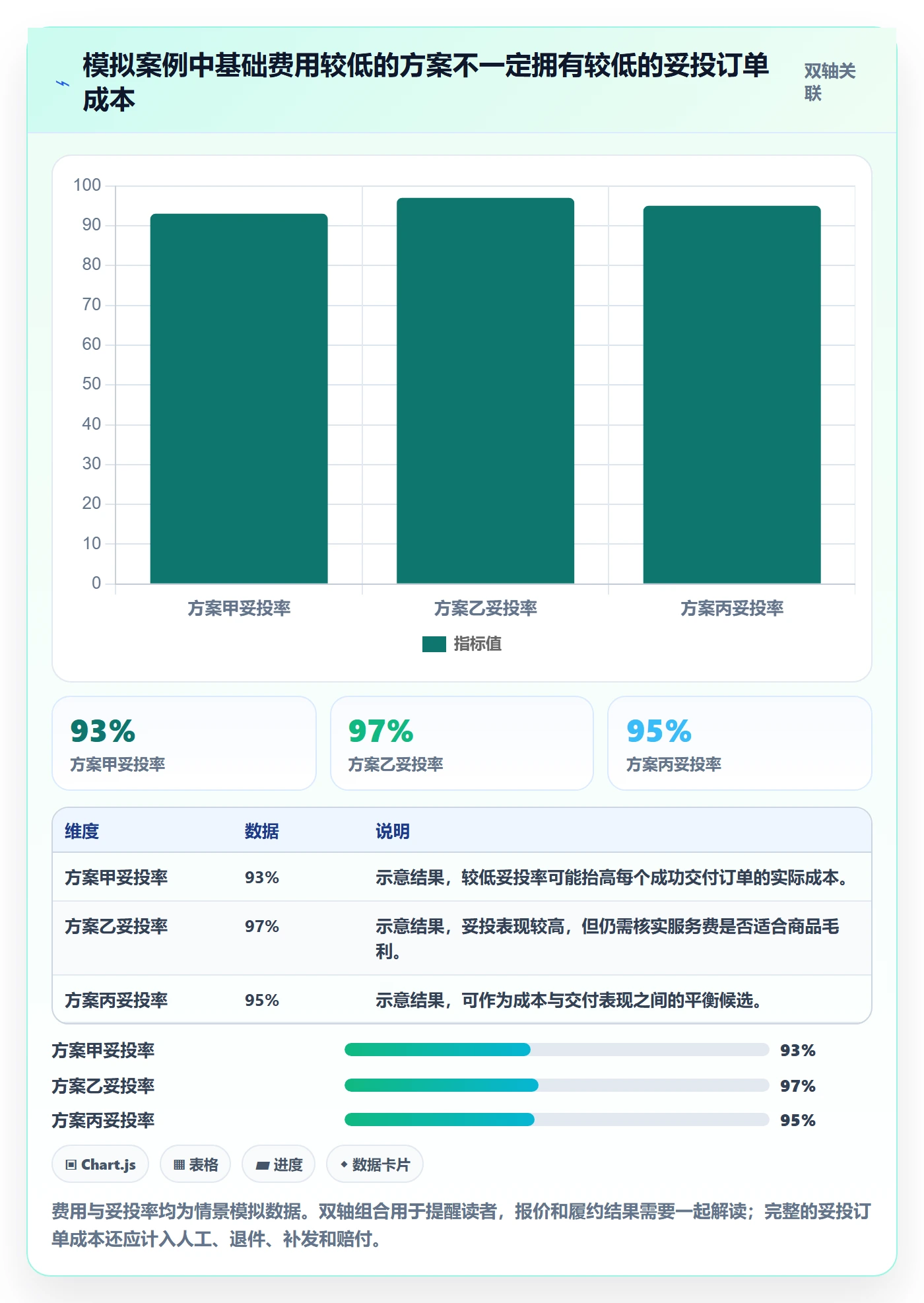Click the 维度 table column header
This screenshot has height=1303, width=924.
[x=82, y=831]
